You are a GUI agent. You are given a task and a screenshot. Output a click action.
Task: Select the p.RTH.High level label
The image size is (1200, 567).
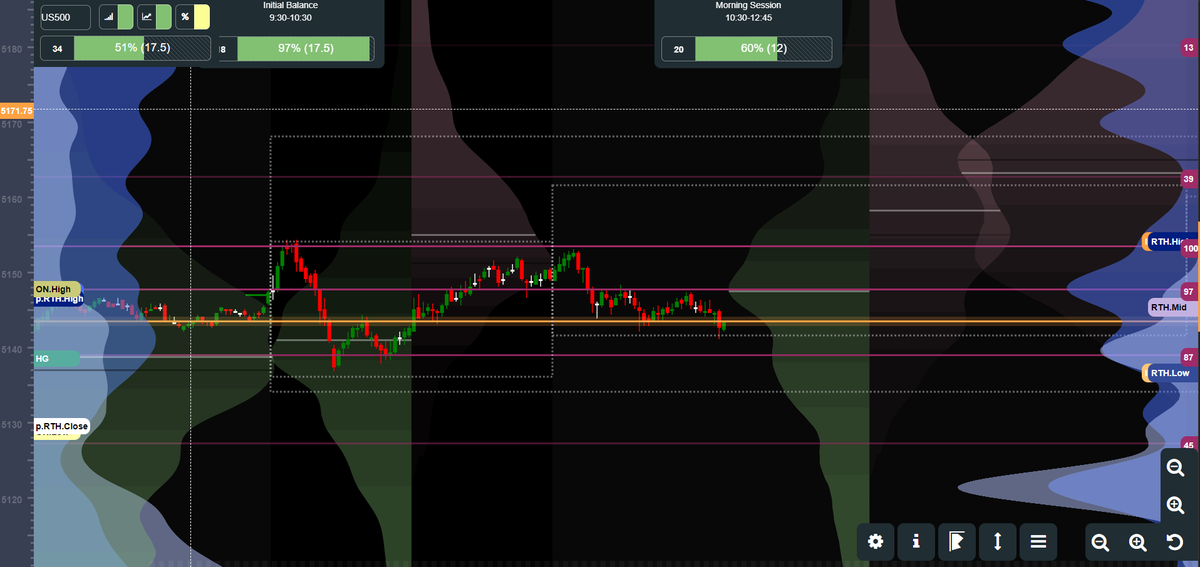pos(61,299)
